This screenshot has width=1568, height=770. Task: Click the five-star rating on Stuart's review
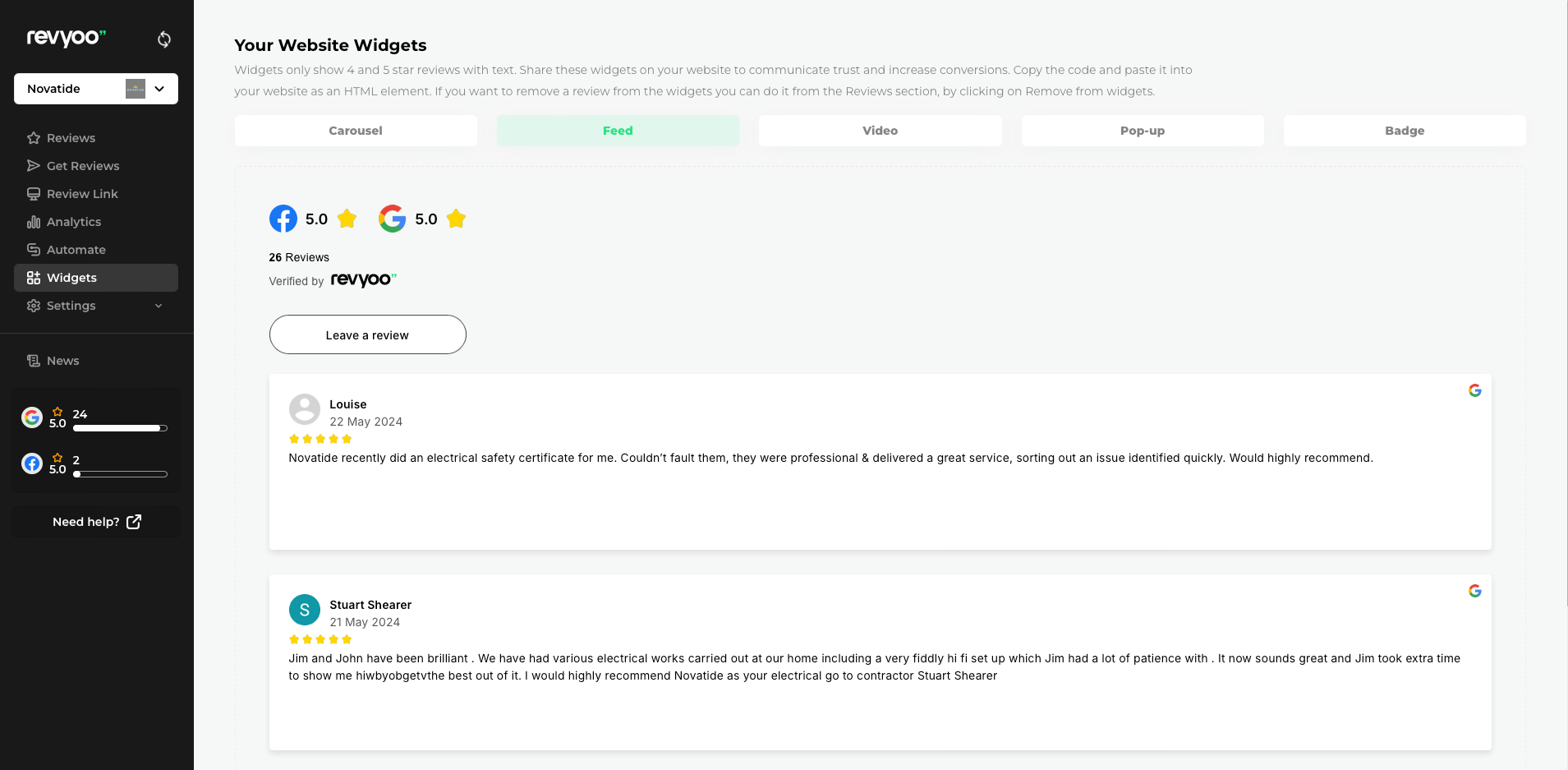[x=320, y=639]
